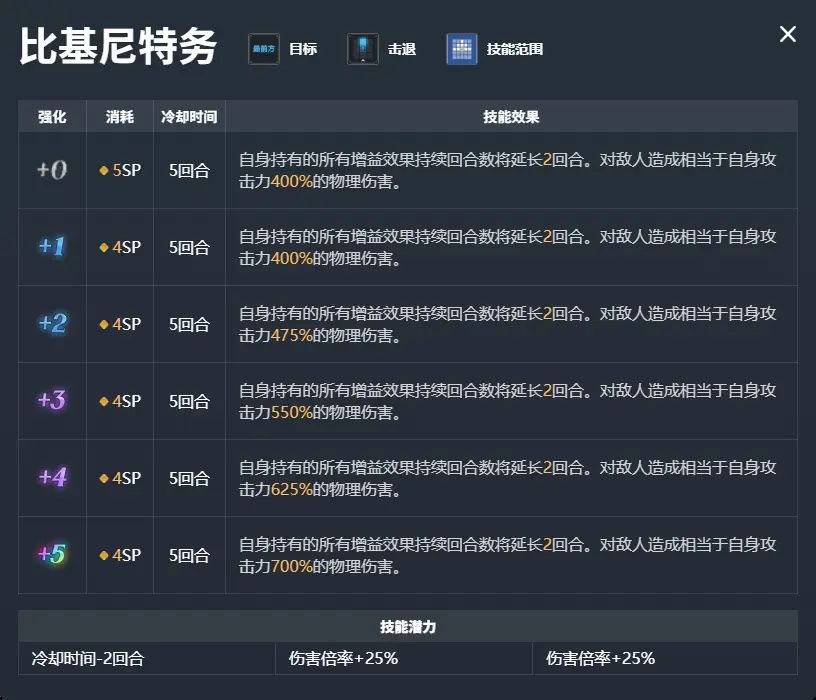
Task: Select the +1 enhancement level icon
Action: [52, 247]
